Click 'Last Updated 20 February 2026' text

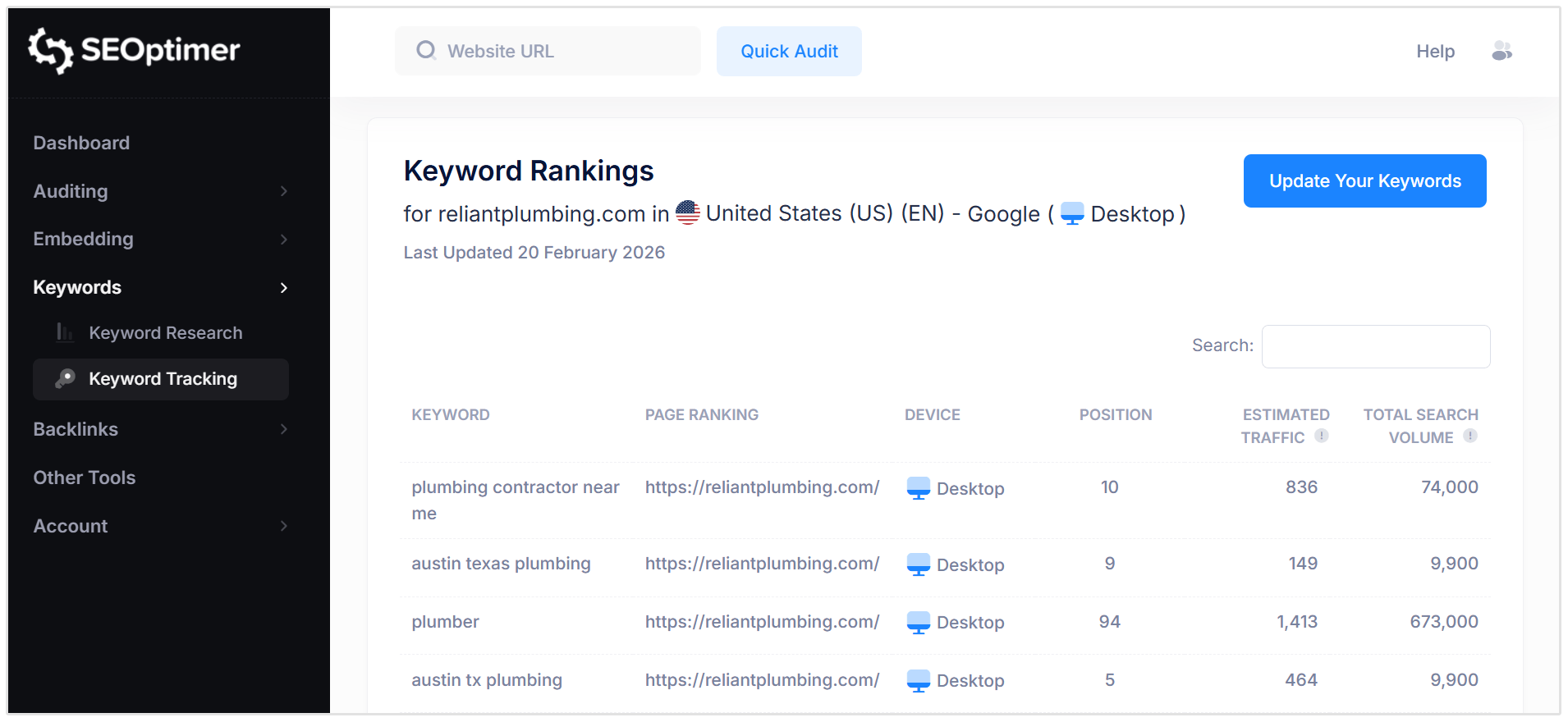click(x=534, y=253)
